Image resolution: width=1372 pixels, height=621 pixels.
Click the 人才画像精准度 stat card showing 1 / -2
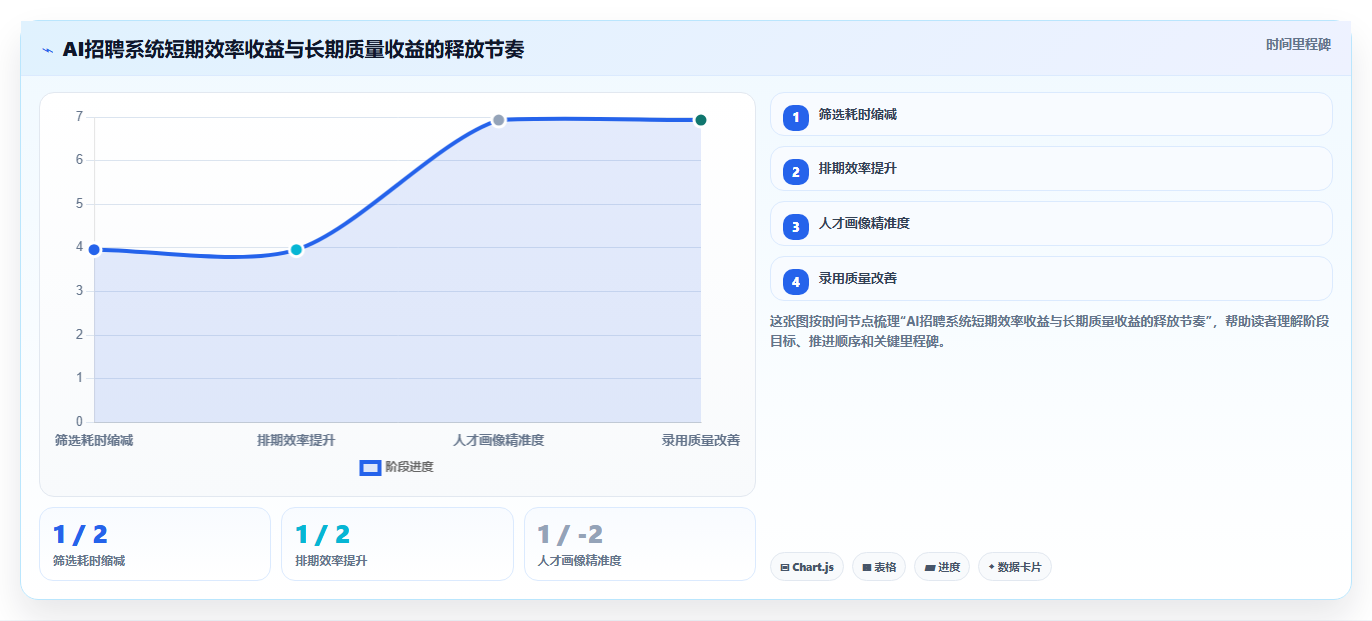[x=640, y=544]
